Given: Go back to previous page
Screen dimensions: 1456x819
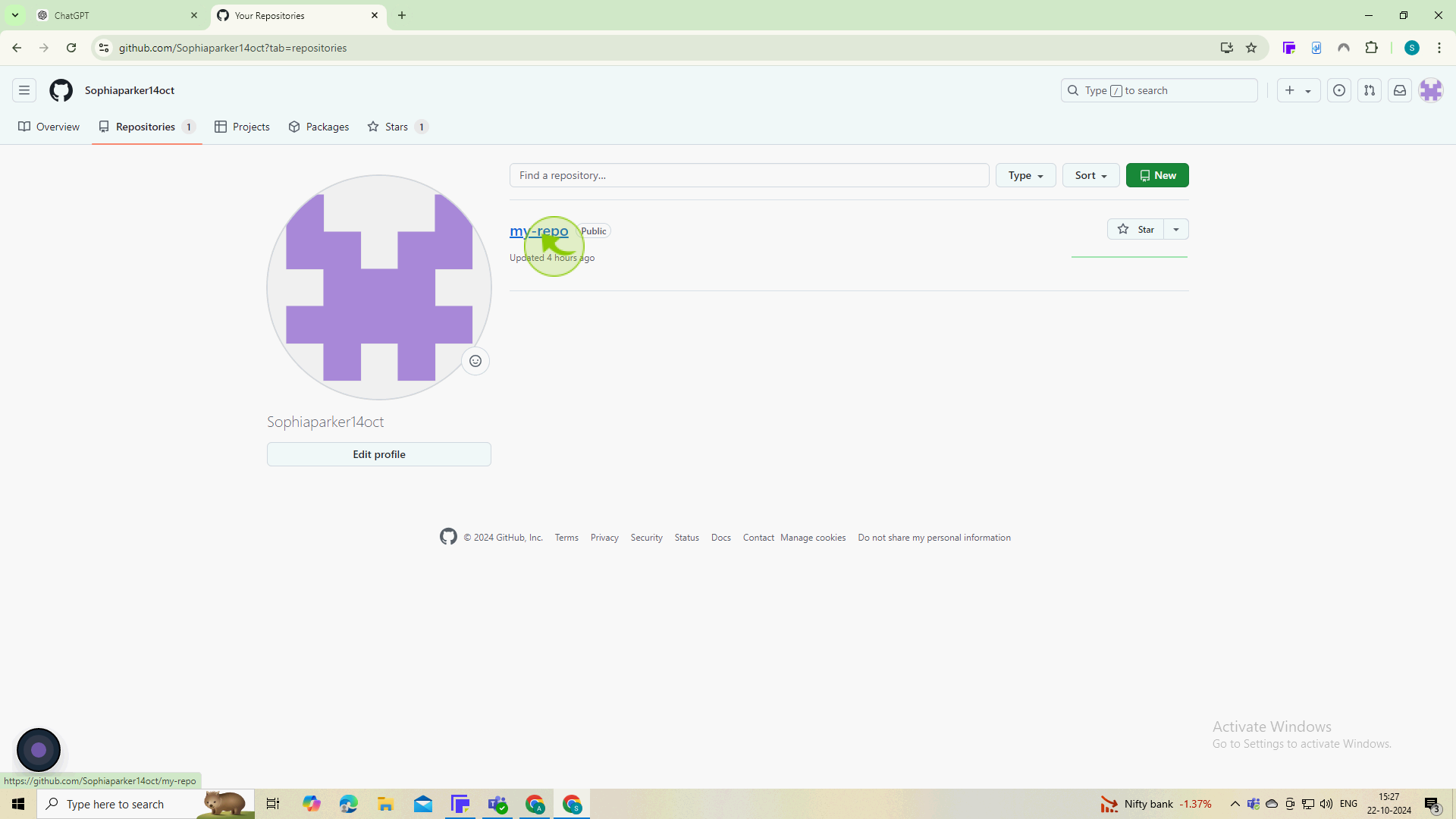Looking at the screenshot, I should click(x=17, y=48).
